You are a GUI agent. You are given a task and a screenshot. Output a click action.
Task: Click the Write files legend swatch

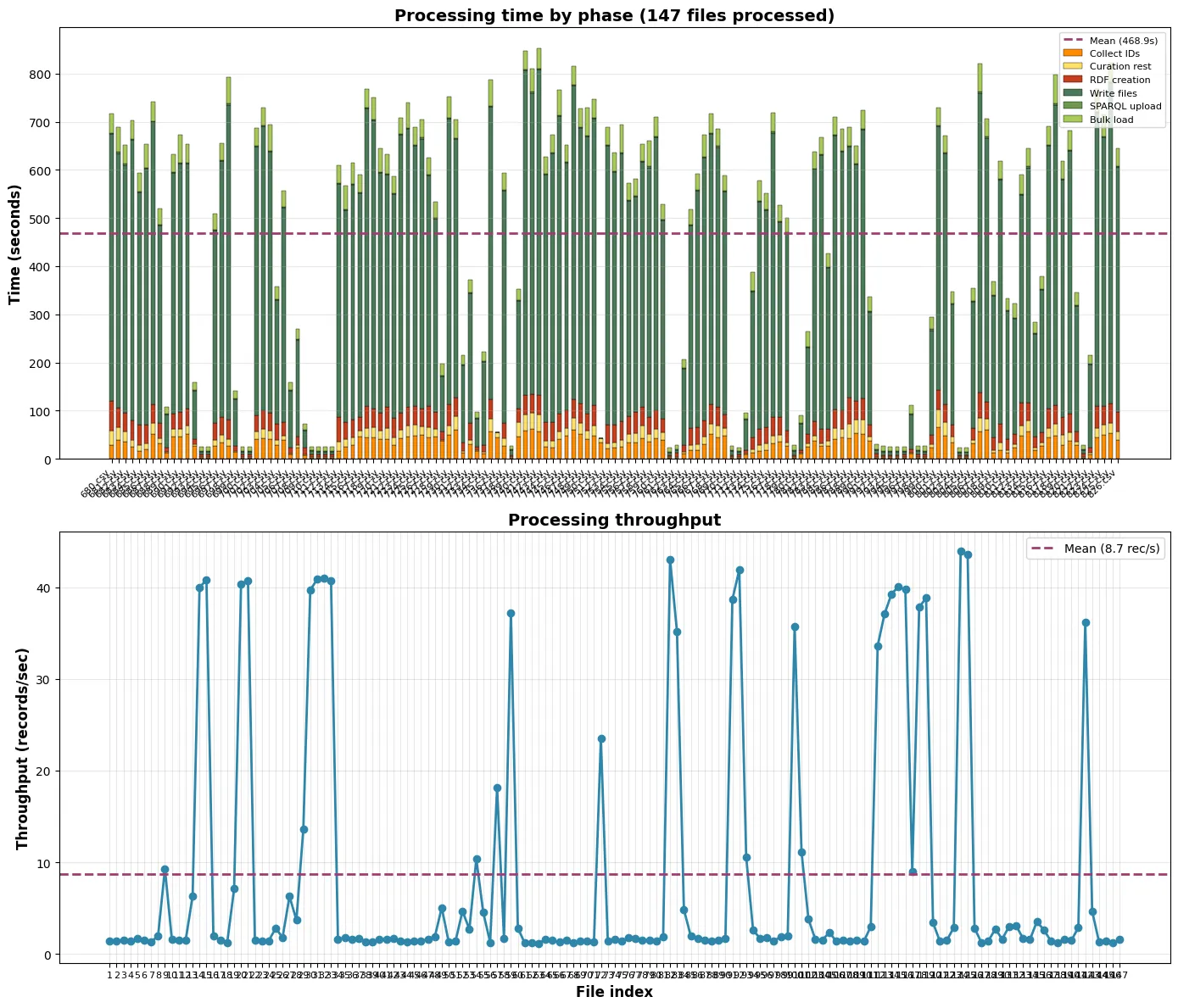1073,93
